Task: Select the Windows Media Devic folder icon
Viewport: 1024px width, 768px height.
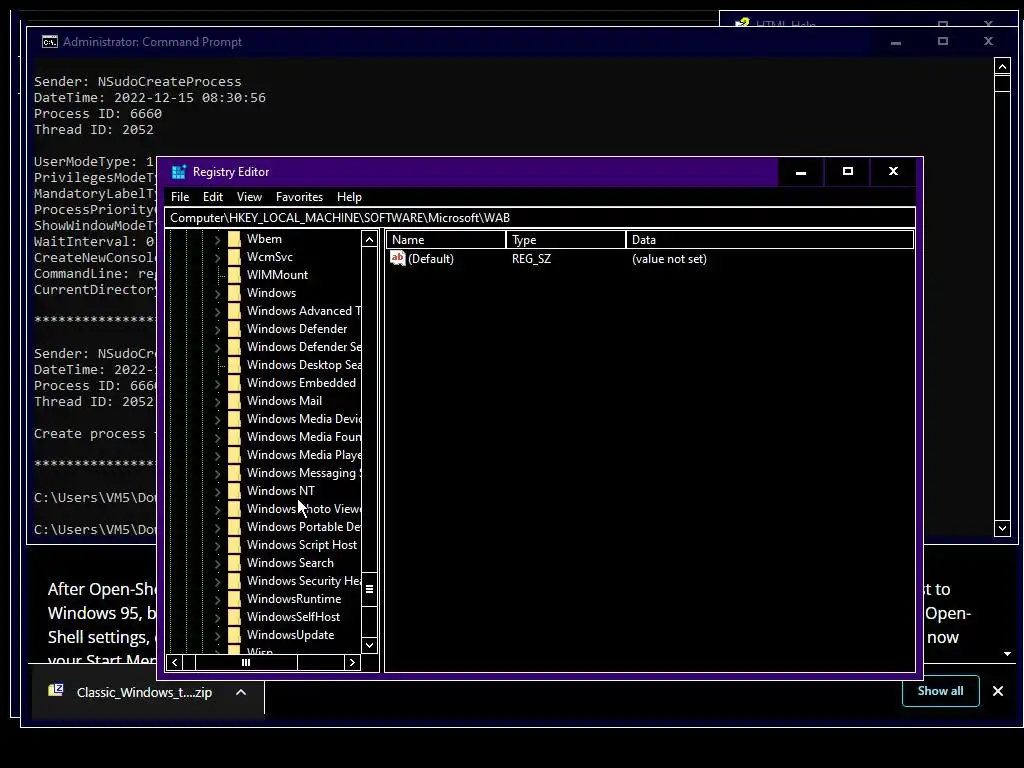Action: 234,419
